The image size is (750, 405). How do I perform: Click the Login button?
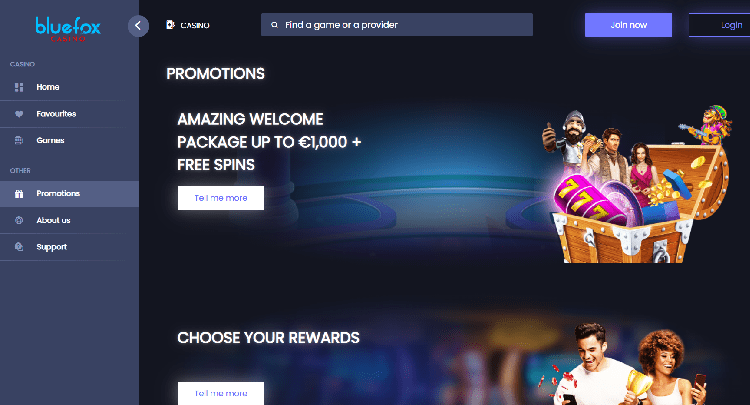coord(719,25)
